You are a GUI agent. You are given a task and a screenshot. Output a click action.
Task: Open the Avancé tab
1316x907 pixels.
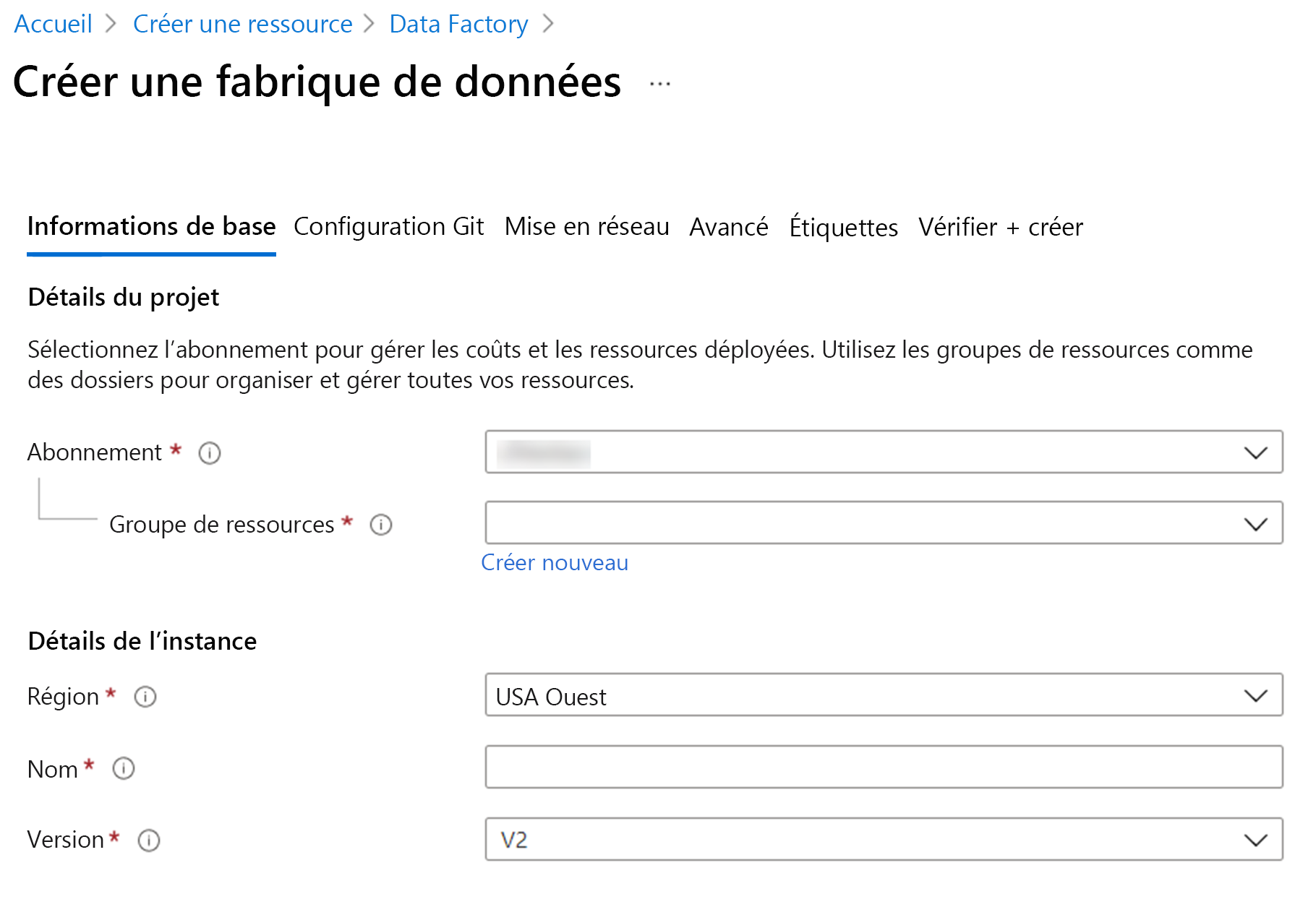pos(729,227)
